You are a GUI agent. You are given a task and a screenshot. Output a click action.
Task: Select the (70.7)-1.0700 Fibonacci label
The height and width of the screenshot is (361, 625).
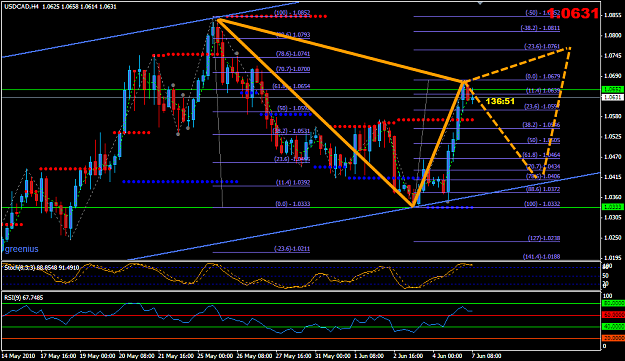293,69
